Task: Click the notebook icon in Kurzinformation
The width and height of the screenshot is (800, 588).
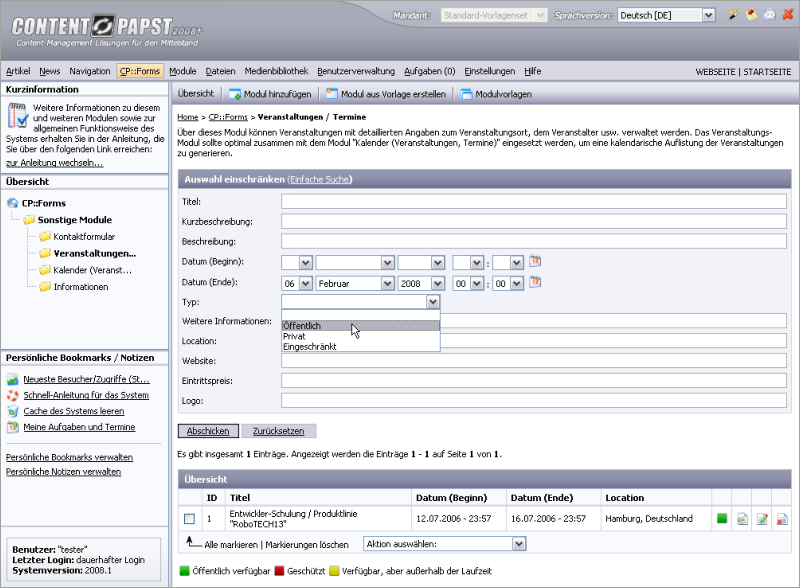Action: [x=18, y=115]
